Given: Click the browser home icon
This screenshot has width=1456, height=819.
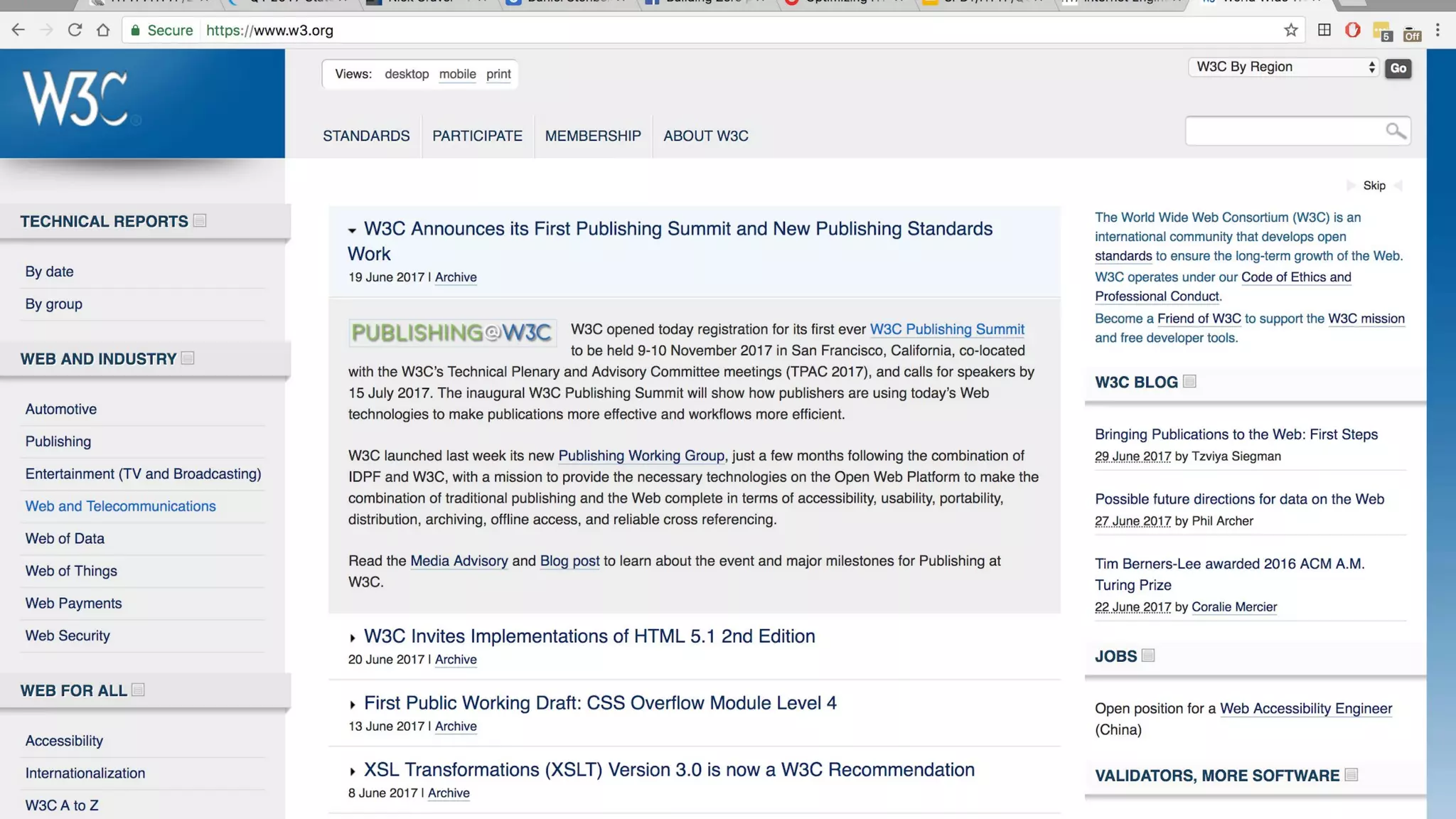Looking at the screenshot, I should (103, 30).
